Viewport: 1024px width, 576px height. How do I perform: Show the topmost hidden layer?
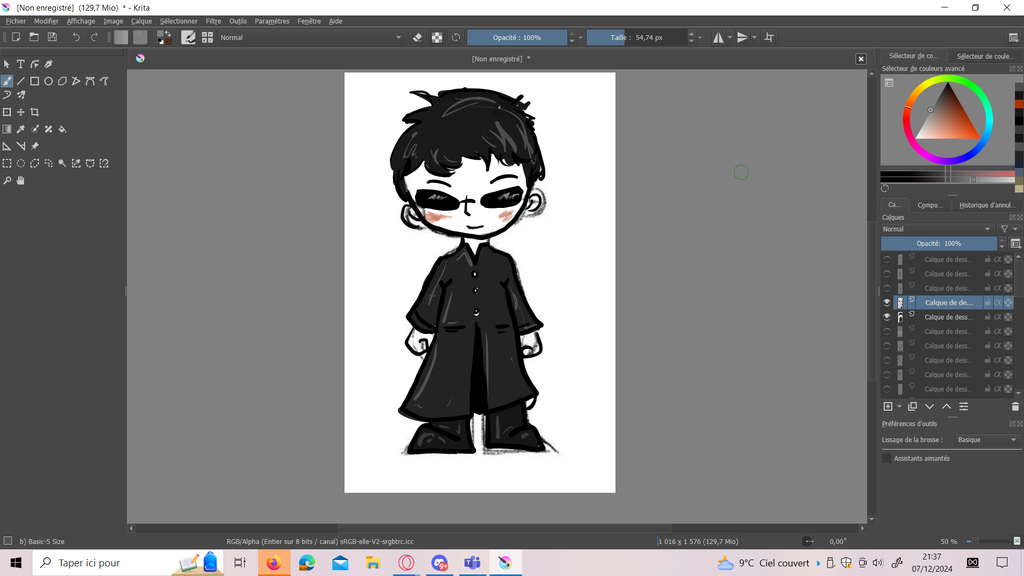(886, 260)
